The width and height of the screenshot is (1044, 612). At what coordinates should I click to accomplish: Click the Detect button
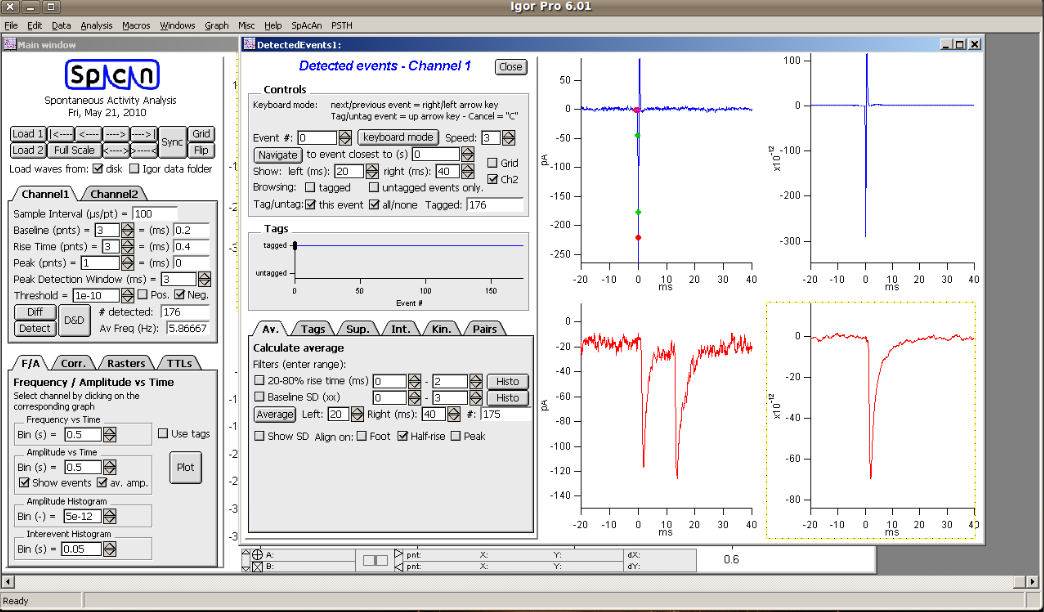pos(35,328)
